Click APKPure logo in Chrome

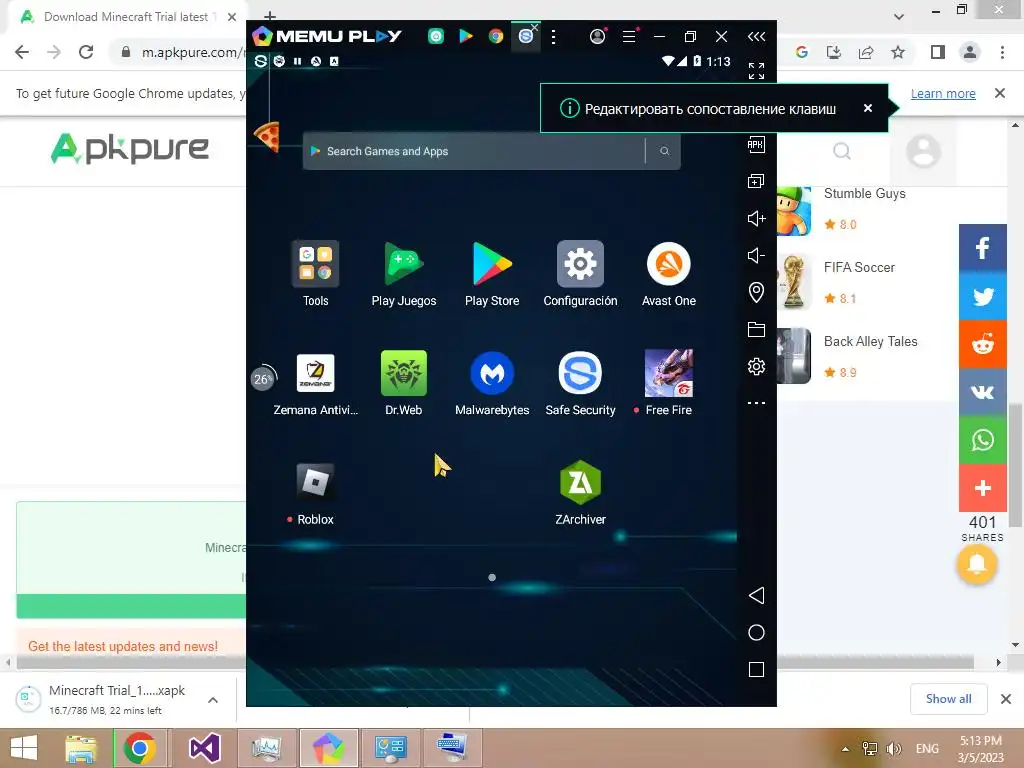point(130,148)
